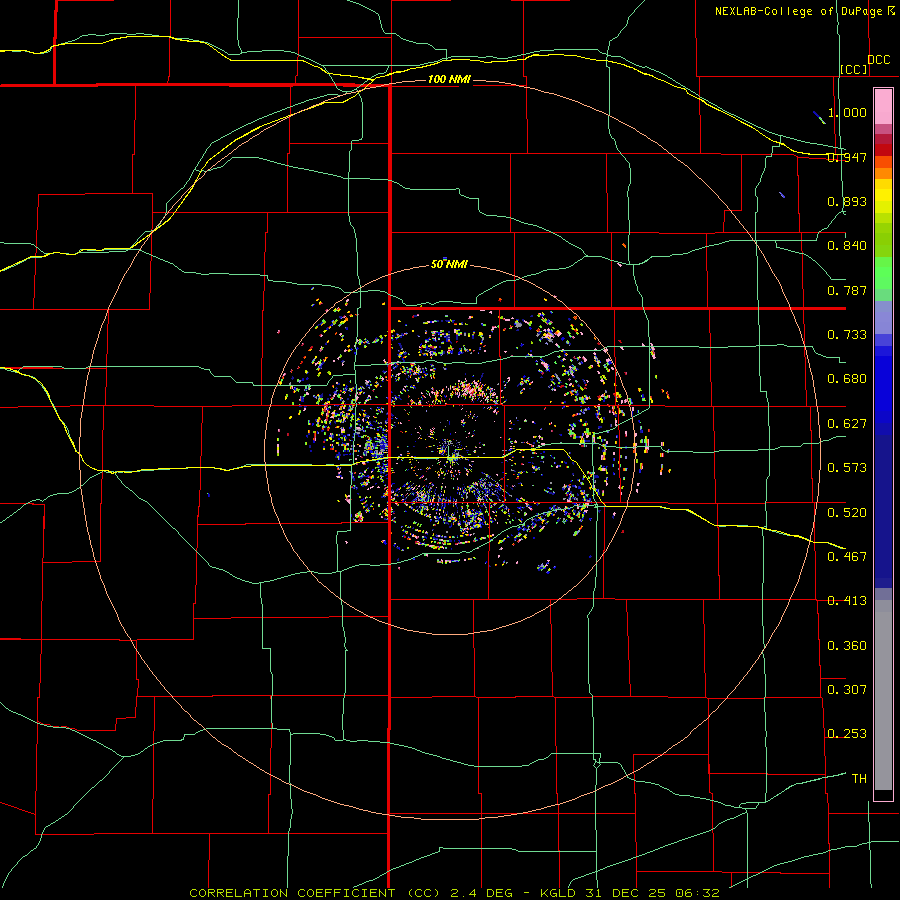This screenshot has height=900, width=900.
Task: Click the 0.573 scale value
Action: pos(847,468)
